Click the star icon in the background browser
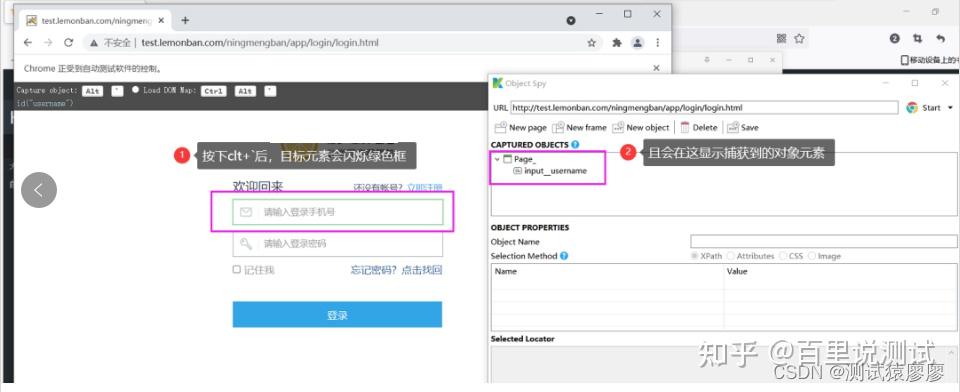The height and width of the screenshot is (392, 960). click(x=799, y=39)
